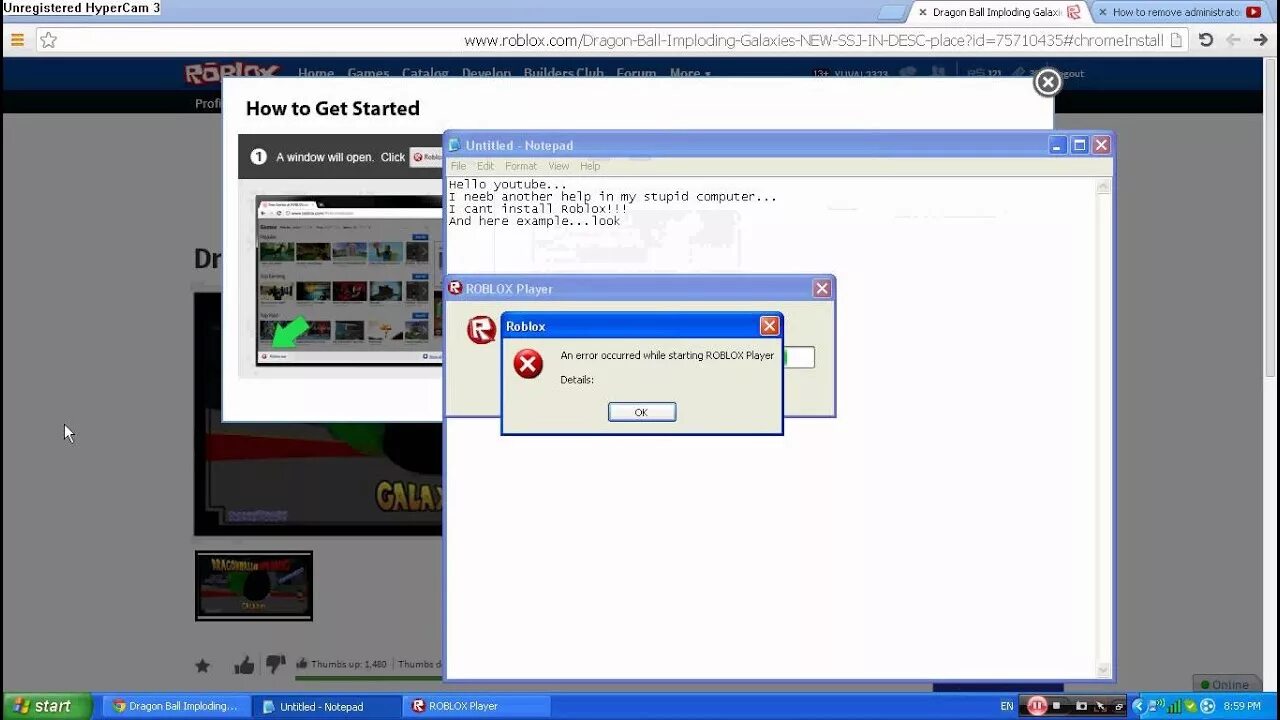Viewport: 1280px width, 720px height.
Task: Close the How to Get Started overlay
Action: point(1047,82)
